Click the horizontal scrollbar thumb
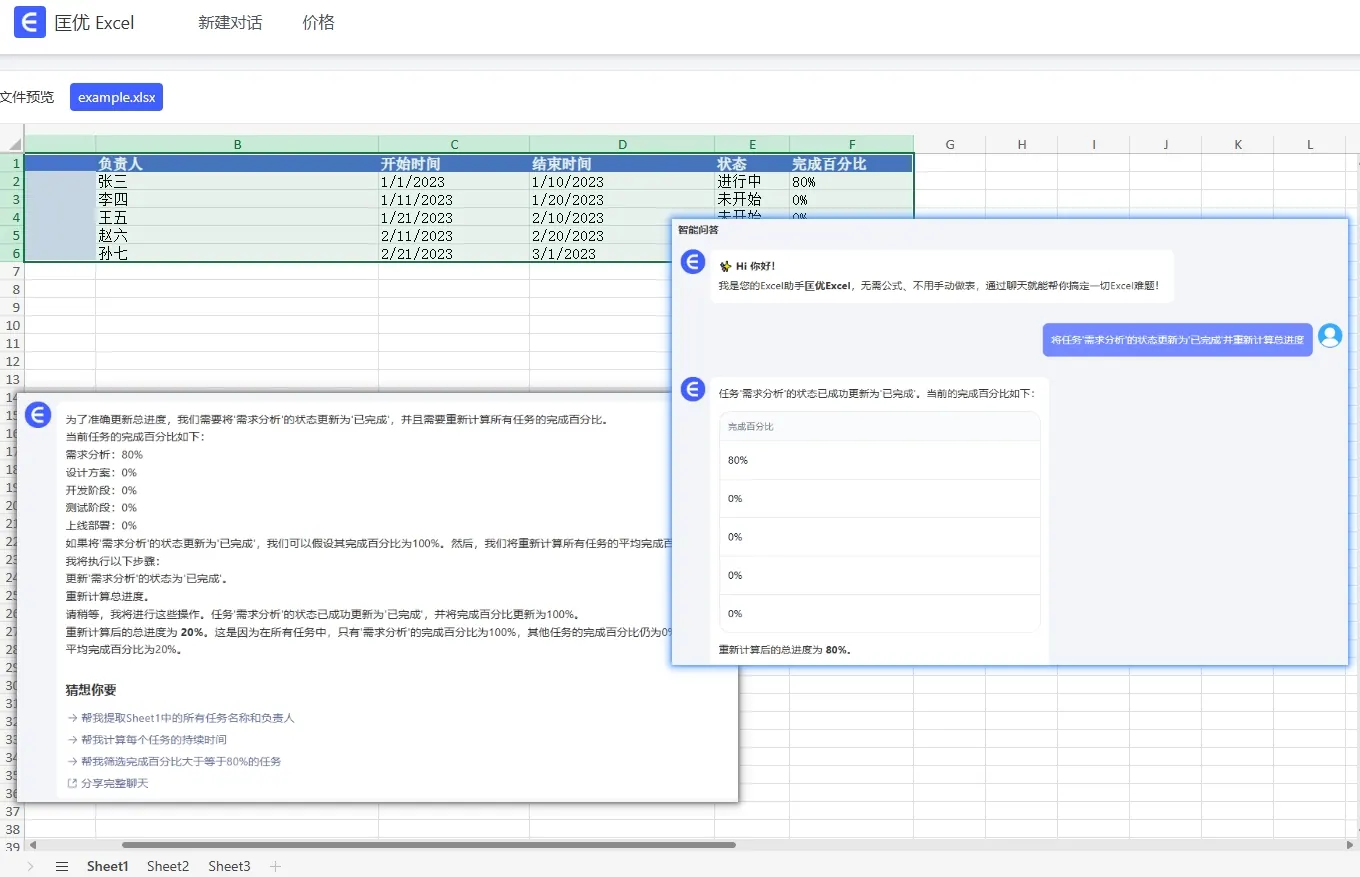The height and width of the screenshot is (877, 1360). (x=428, y=845)
